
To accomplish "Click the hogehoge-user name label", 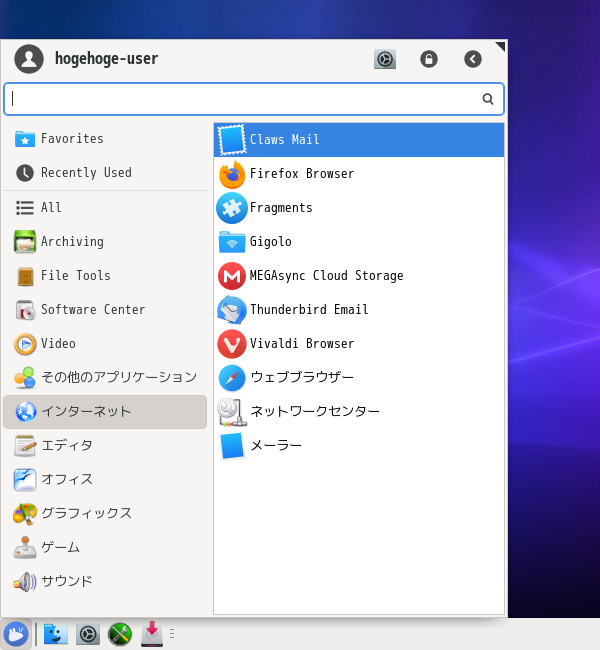I will click(107, 58).
